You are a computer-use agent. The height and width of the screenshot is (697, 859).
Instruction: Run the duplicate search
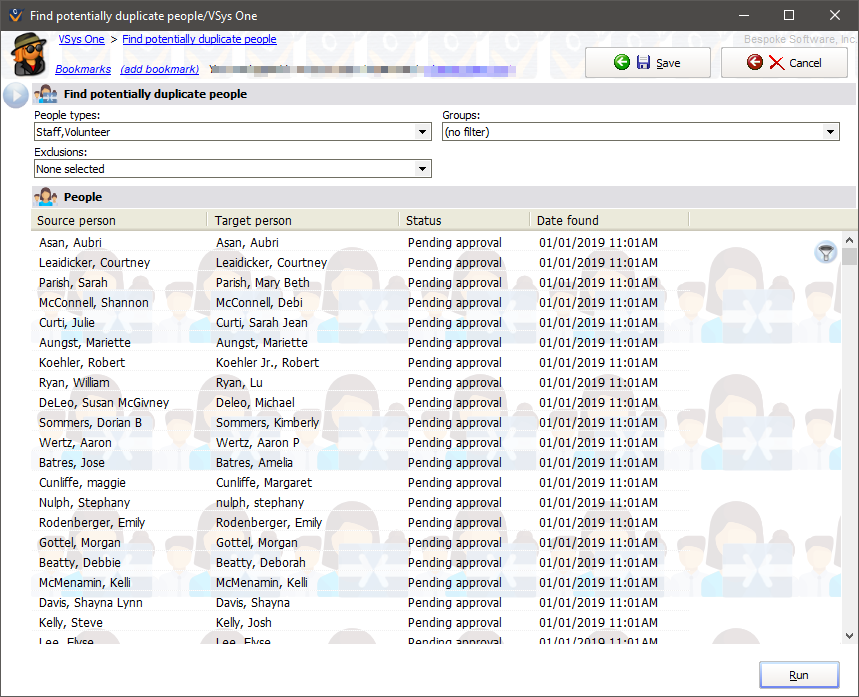tap(798, 675)
